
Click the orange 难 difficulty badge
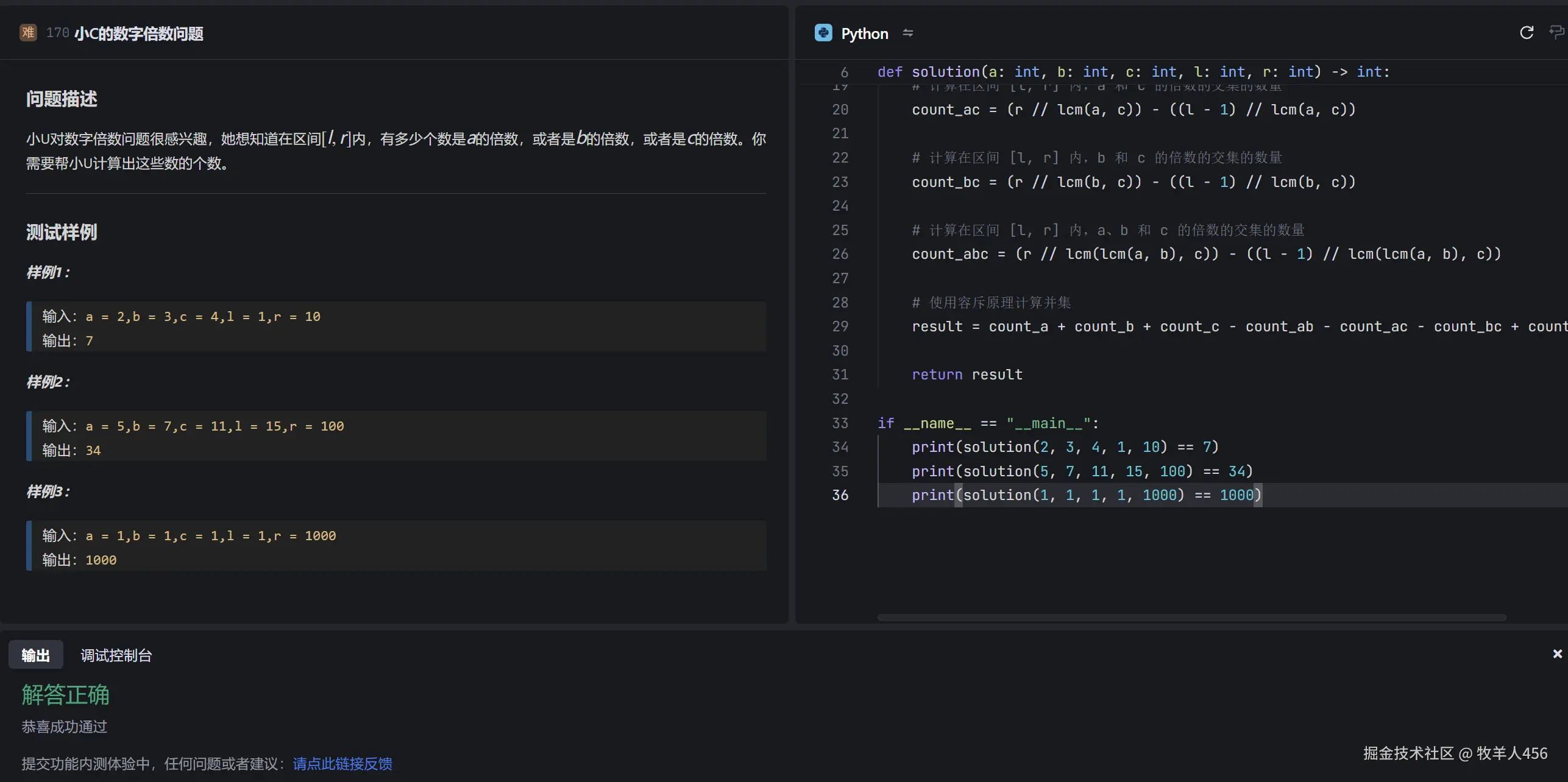[x=28, y=32]
